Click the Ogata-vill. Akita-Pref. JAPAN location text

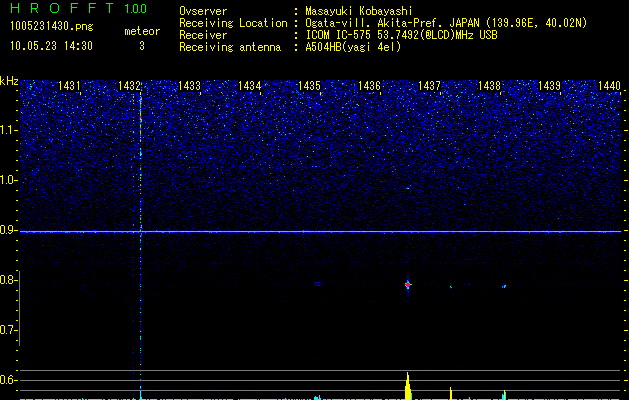point(446,23)
